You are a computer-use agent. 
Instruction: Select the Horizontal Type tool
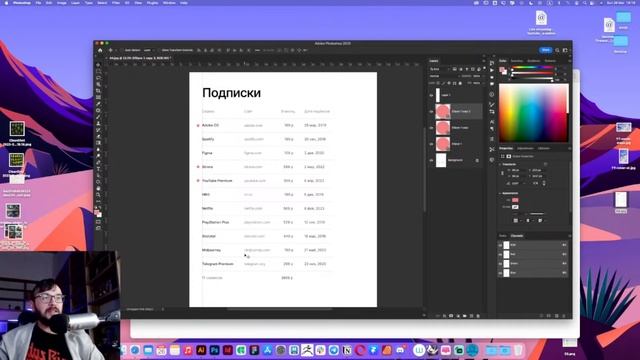click(98, 169)
